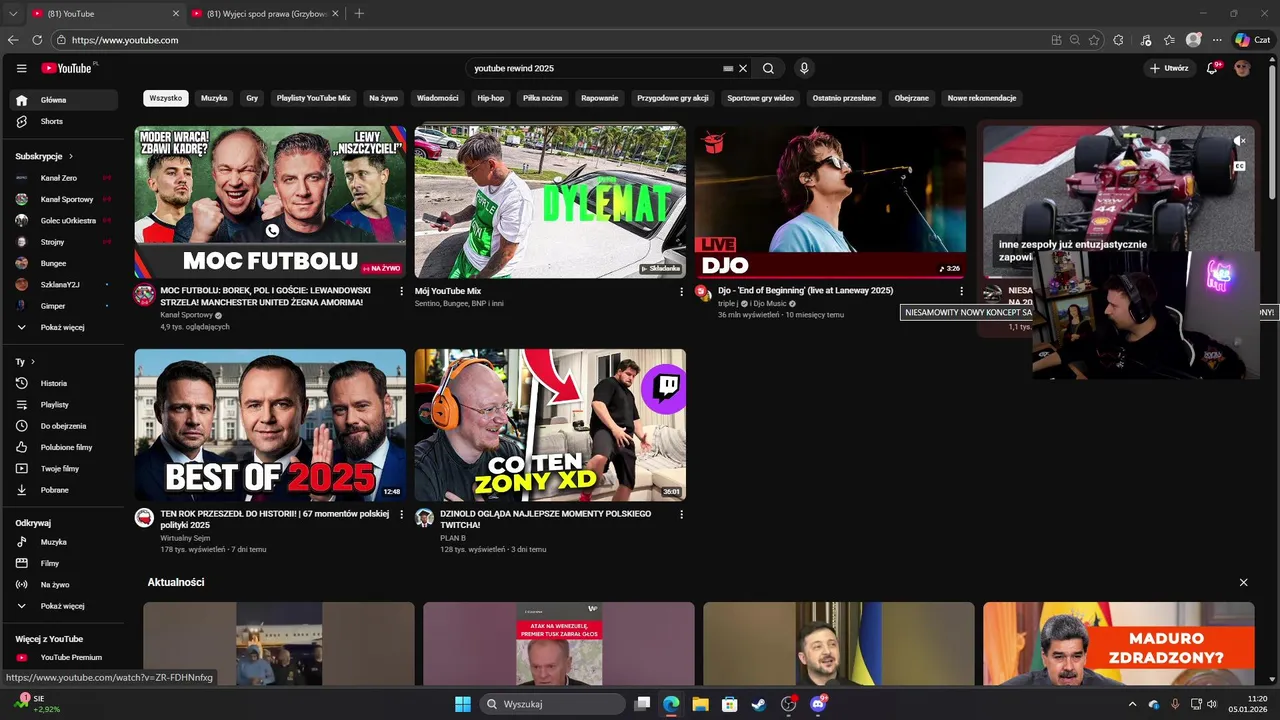Select the Nowe rekomendacje chip

(x=982, y=98)
